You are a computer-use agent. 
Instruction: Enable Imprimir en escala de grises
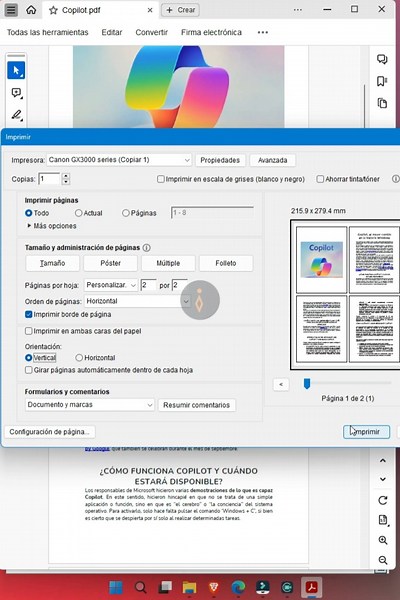[x=161, y=179]
